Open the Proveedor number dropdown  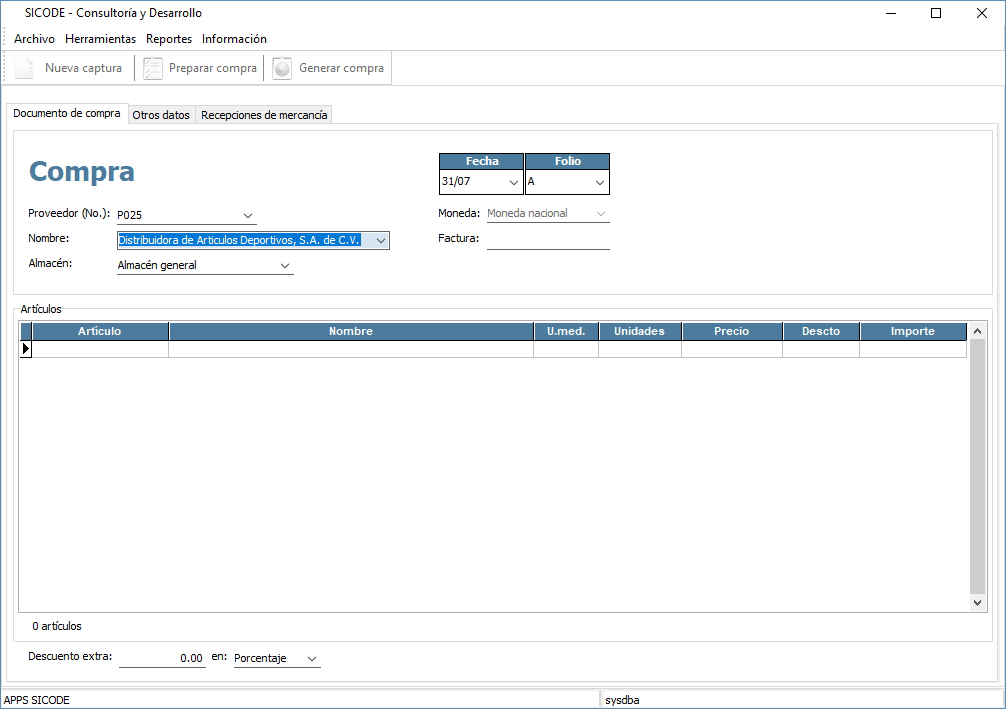(248, 215)
